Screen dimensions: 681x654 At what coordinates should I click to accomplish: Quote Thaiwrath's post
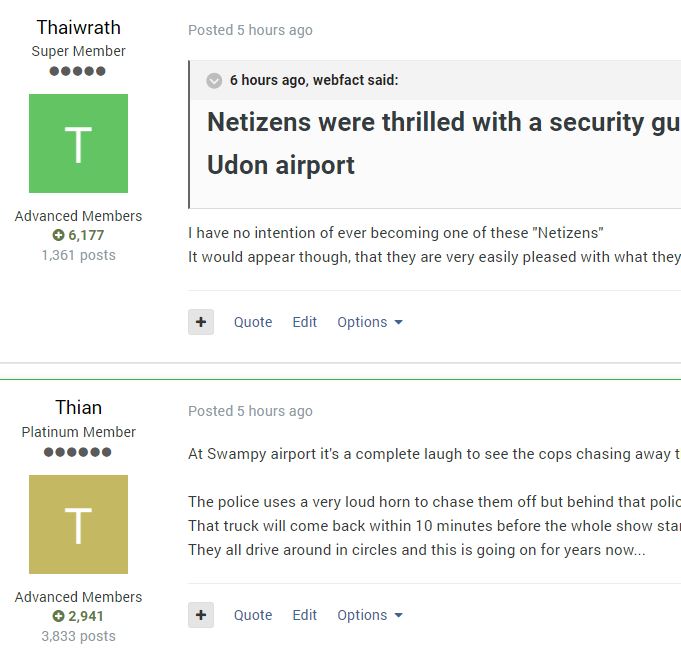coord(253,322)
